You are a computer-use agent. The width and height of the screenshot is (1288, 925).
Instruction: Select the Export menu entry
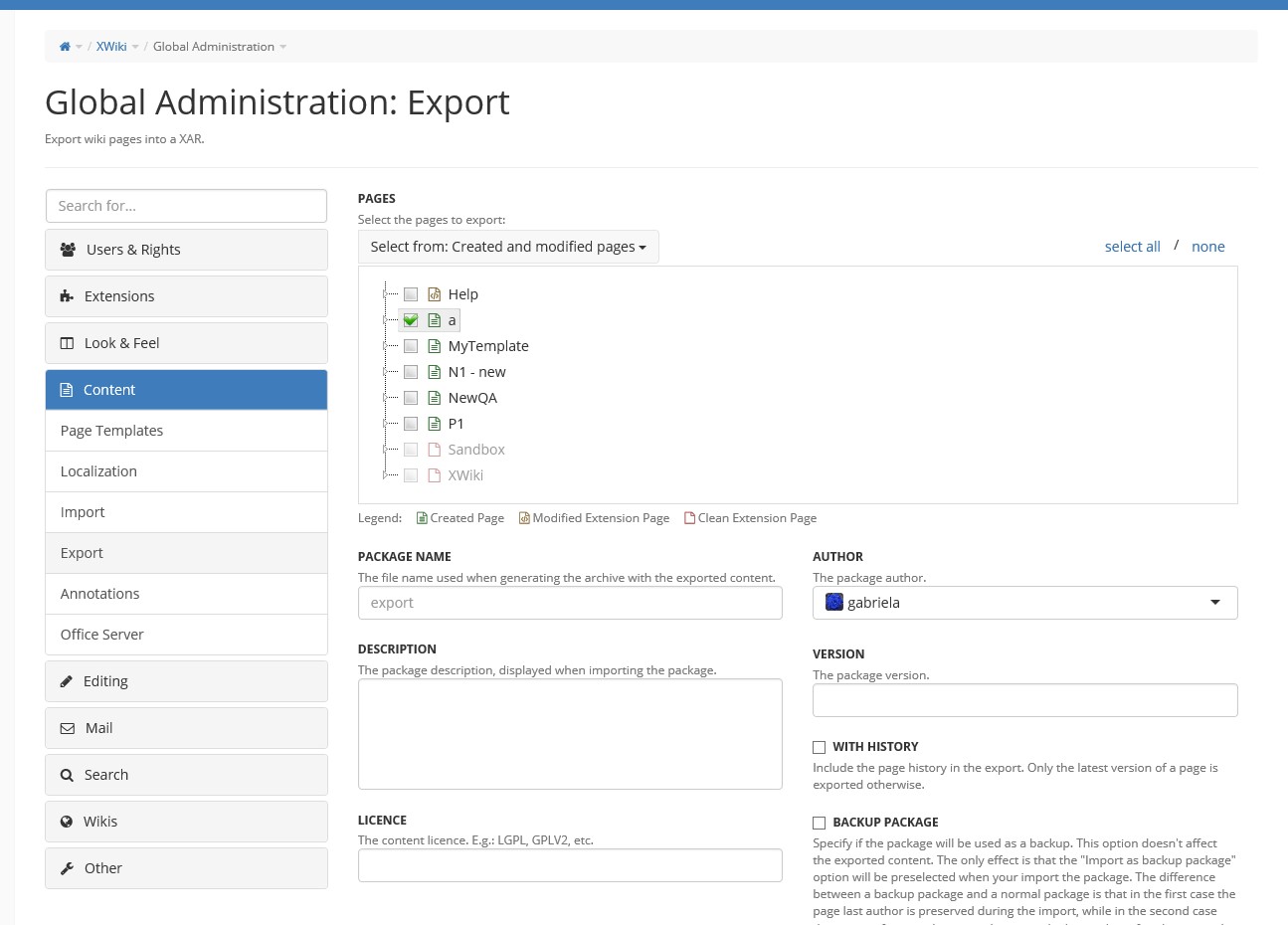point(186,553)
